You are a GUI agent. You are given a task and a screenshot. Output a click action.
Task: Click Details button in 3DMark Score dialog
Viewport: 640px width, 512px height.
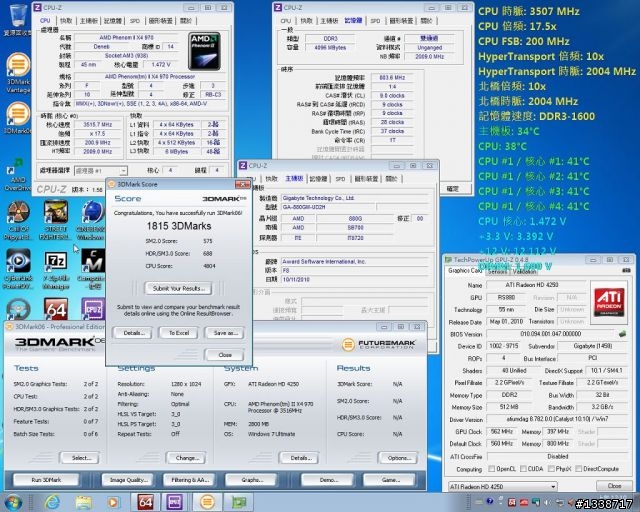[x=134, y=333]
